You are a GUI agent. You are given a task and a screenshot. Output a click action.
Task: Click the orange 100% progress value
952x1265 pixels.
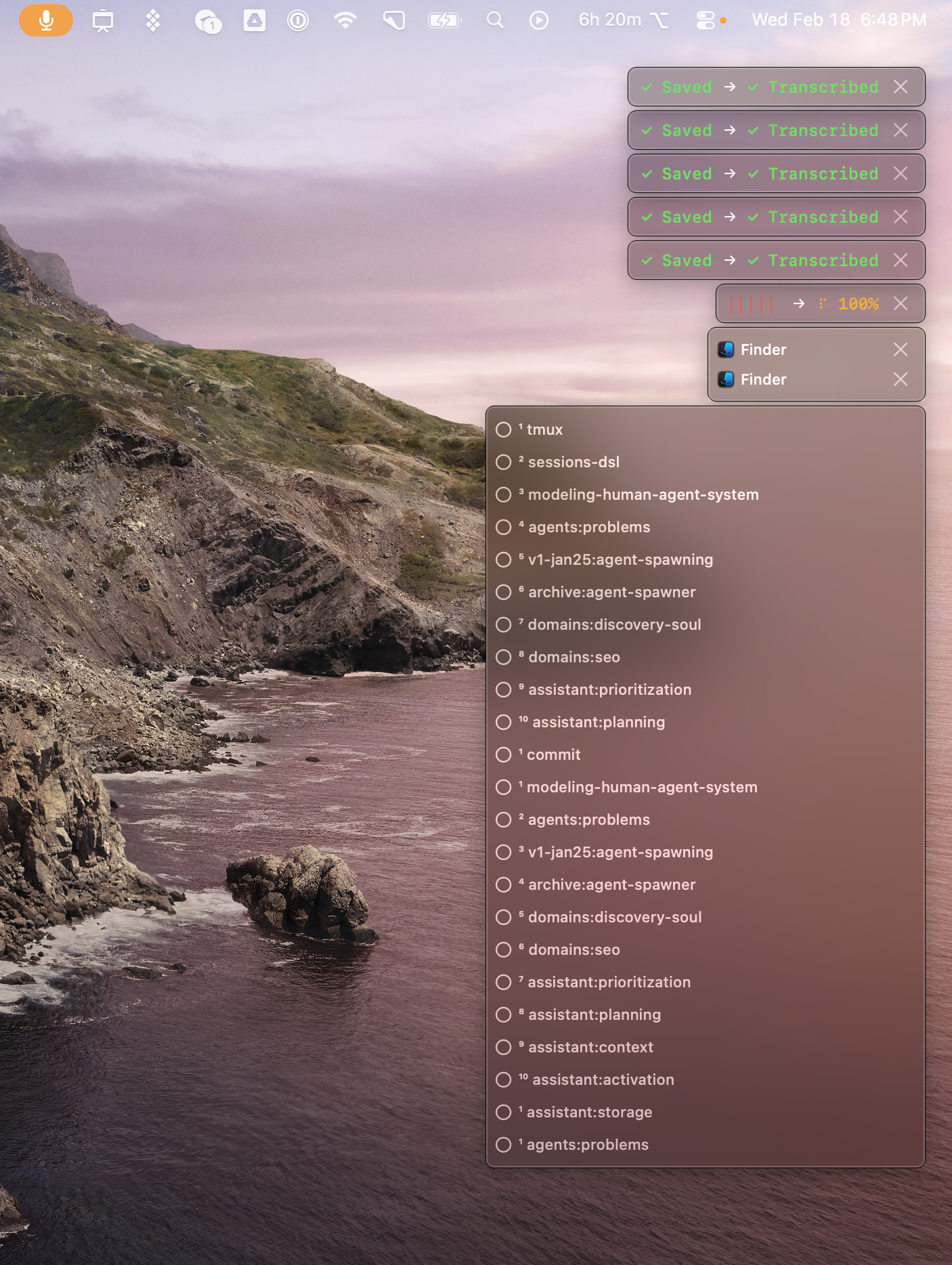click(x=858, y=304)
